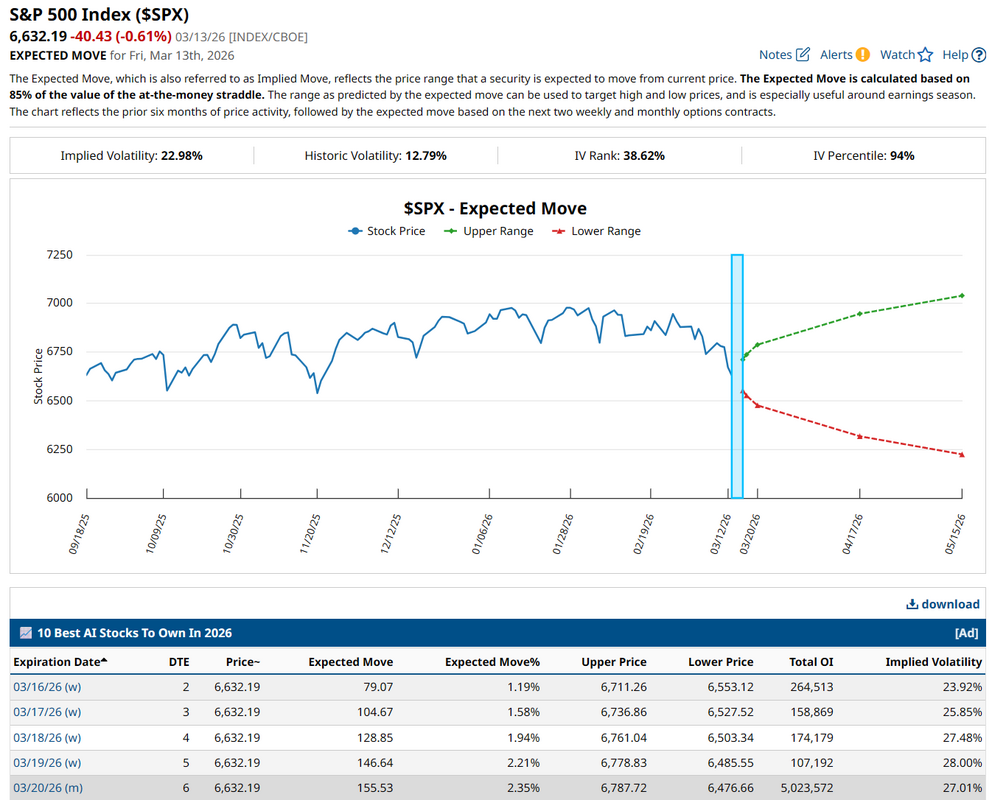Viewport: 992px width, 800px height.
Task: Click the Notes pencil icon
Action: coord(802,55)
